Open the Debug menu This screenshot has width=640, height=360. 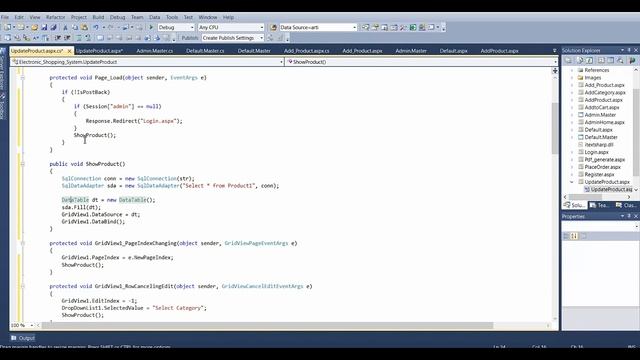click(118, 17)
